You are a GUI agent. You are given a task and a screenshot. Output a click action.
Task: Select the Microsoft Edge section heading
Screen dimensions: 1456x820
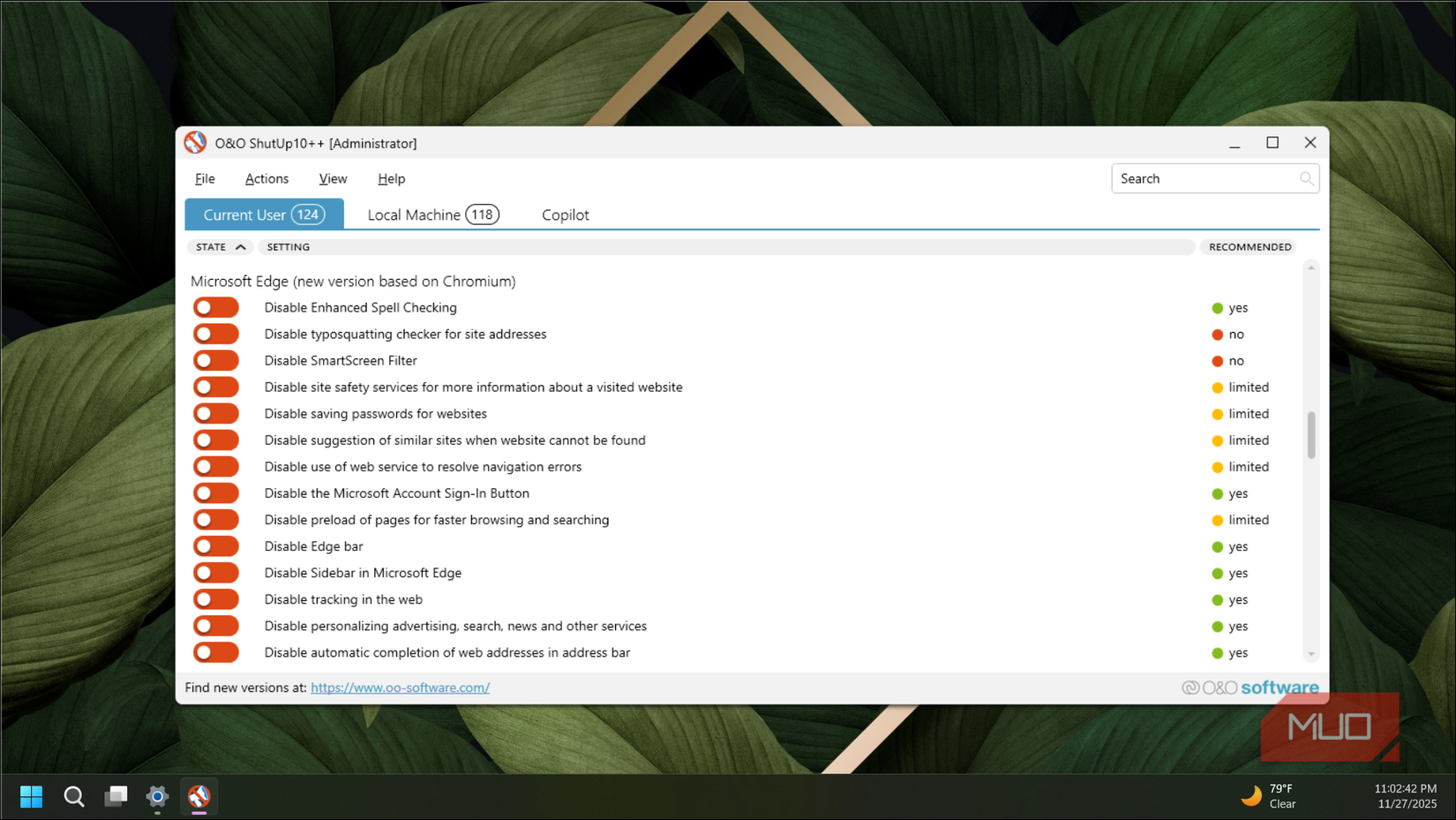click(353, 282)
